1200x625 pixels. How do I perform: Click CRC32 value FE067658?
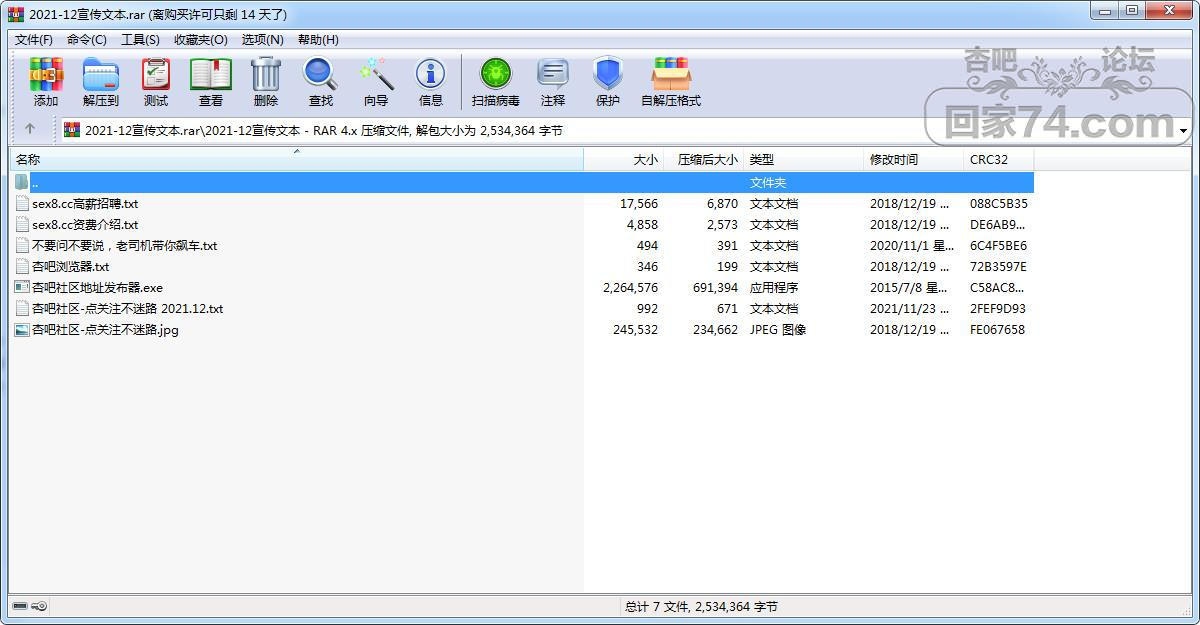[997, 329]
